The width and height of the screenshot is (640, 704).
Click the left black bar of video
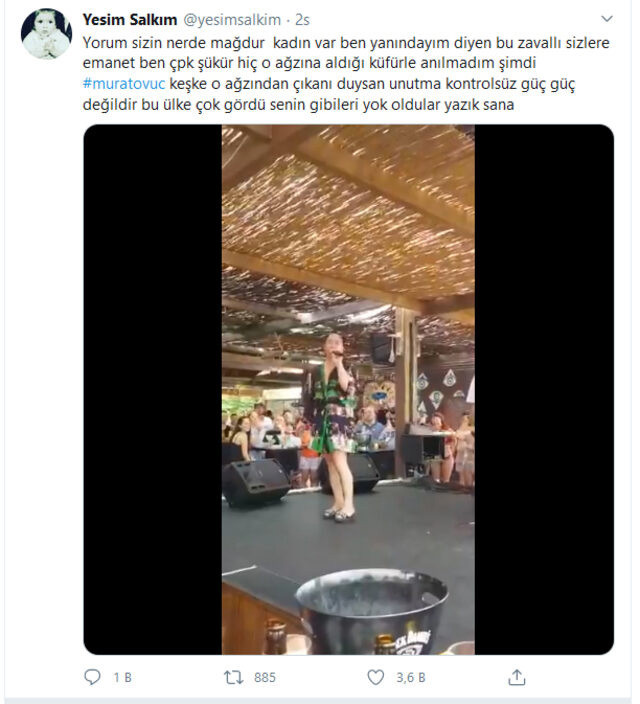[153, 389]
